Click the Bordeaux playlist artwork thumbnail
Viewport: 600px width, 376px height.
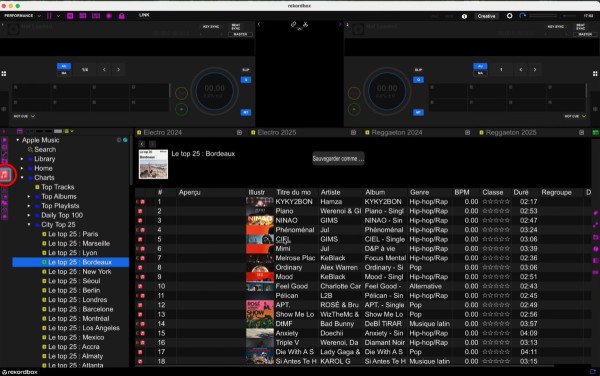[x=153, y=164]
